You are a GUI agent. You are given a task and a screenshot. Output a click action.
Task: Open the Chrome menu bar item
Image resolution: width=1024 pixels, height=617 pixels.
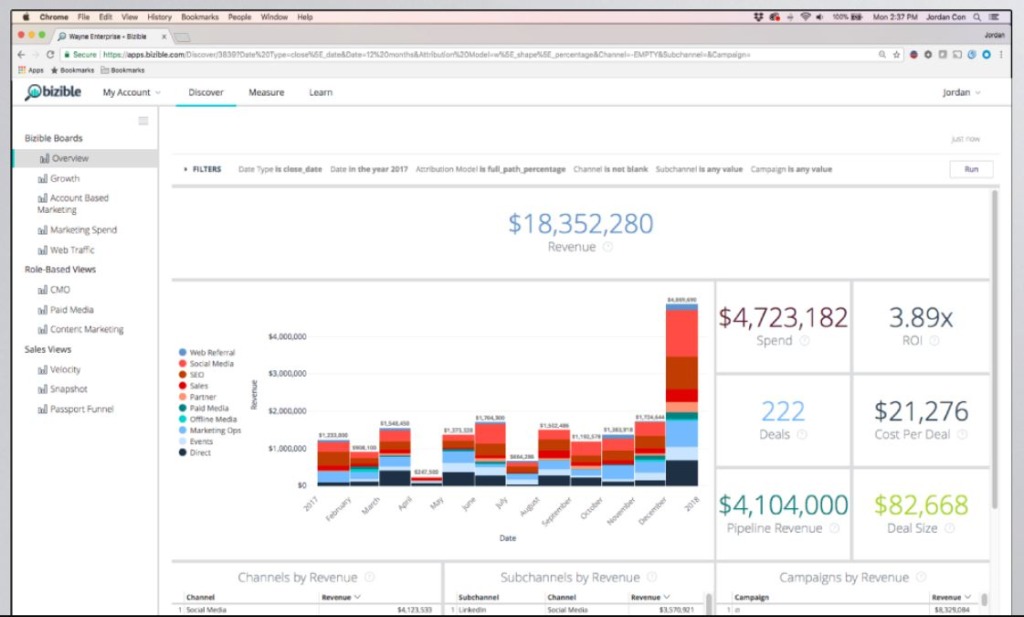click(54, 17)
